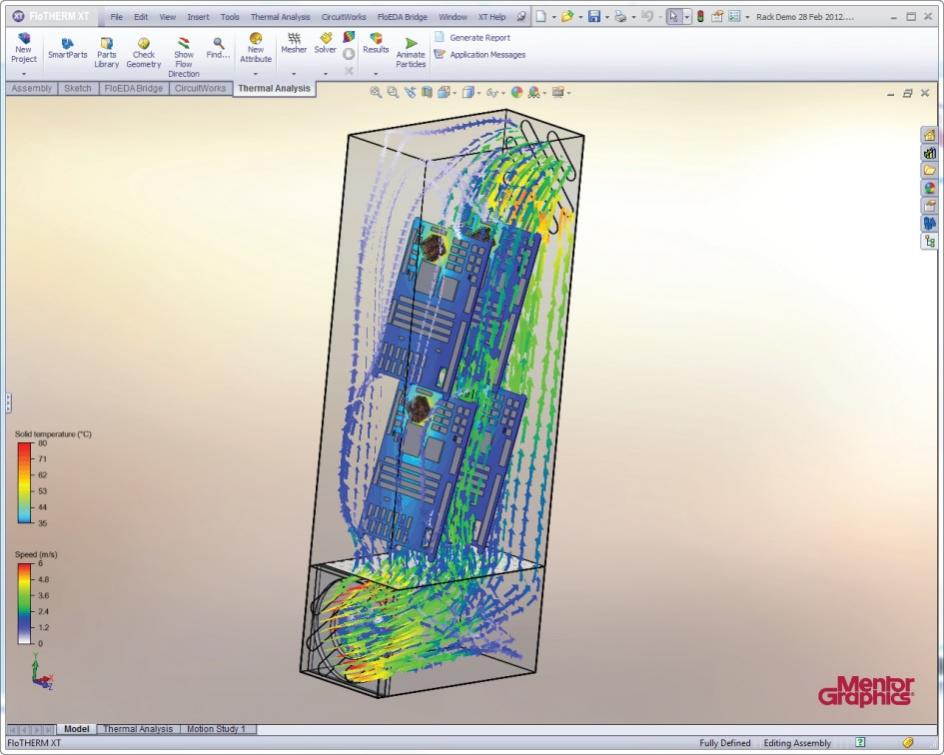Click the Save floppy icon

click(594, 17)
